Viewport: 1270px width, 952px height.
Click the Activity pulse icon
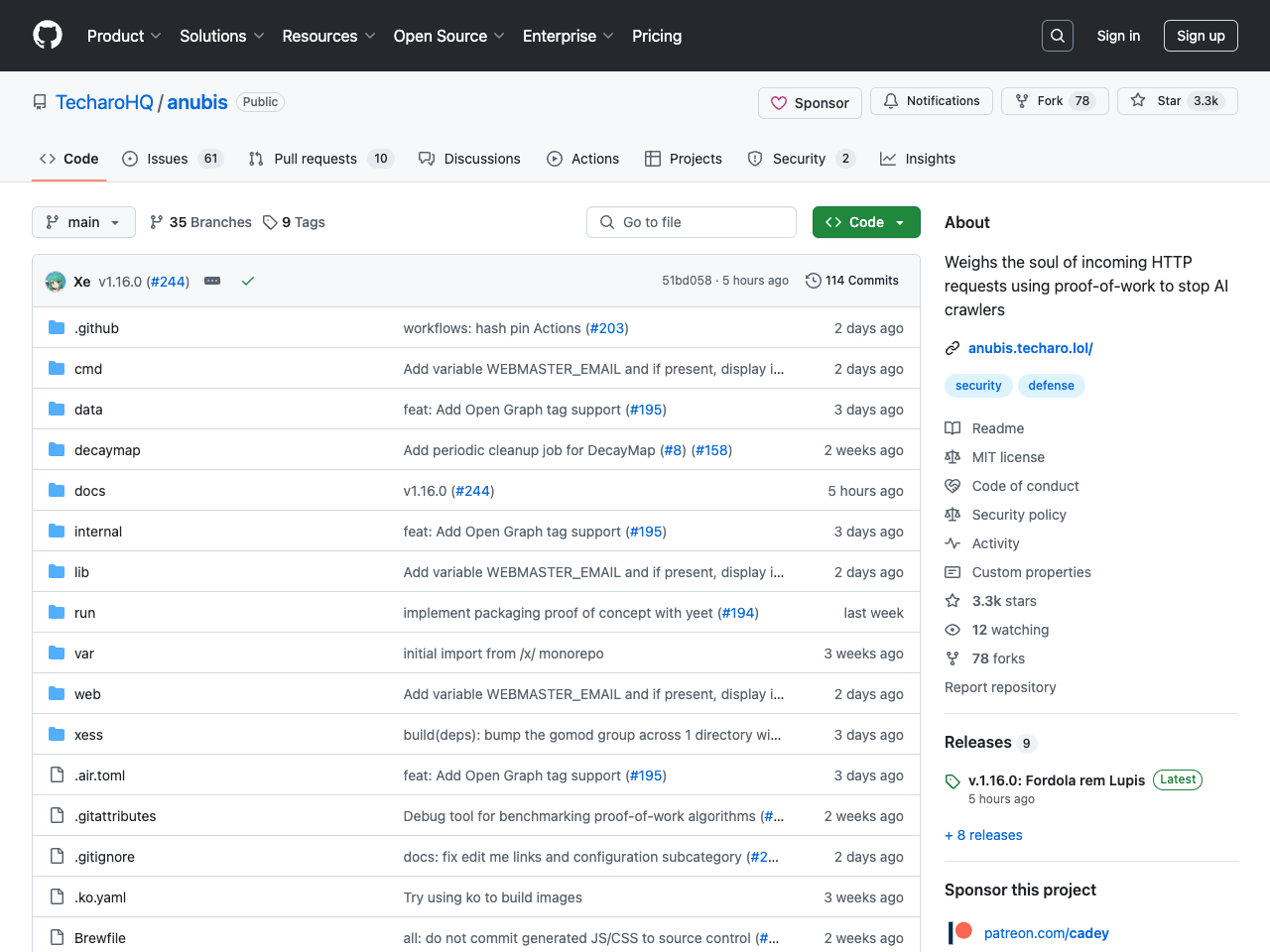point(952,543)
